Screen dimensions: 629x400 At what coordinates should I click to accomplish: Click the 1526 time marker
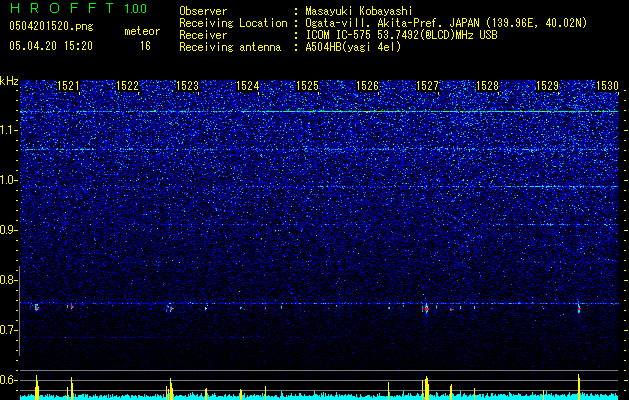click(x=367, y=85)
